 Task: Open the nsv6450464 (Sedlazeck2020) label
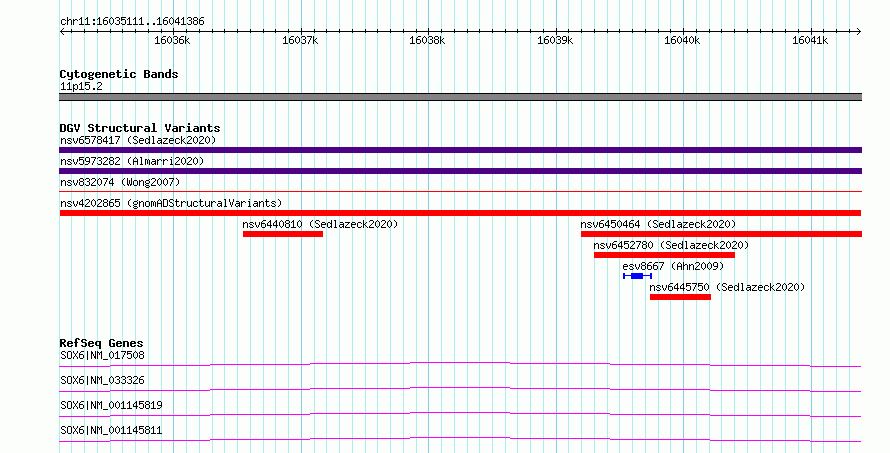pos(658,224)
